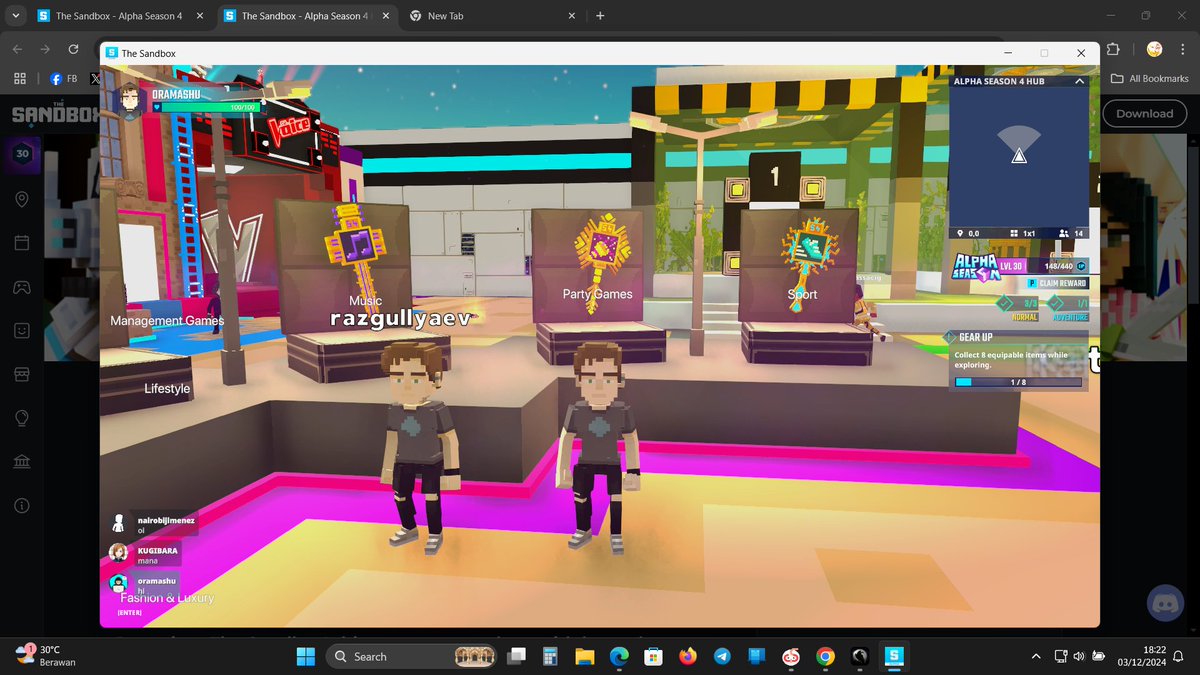Open the map pin icon in Sandbox sidebar
The image size is (1200, 675).
coord(22,200)
